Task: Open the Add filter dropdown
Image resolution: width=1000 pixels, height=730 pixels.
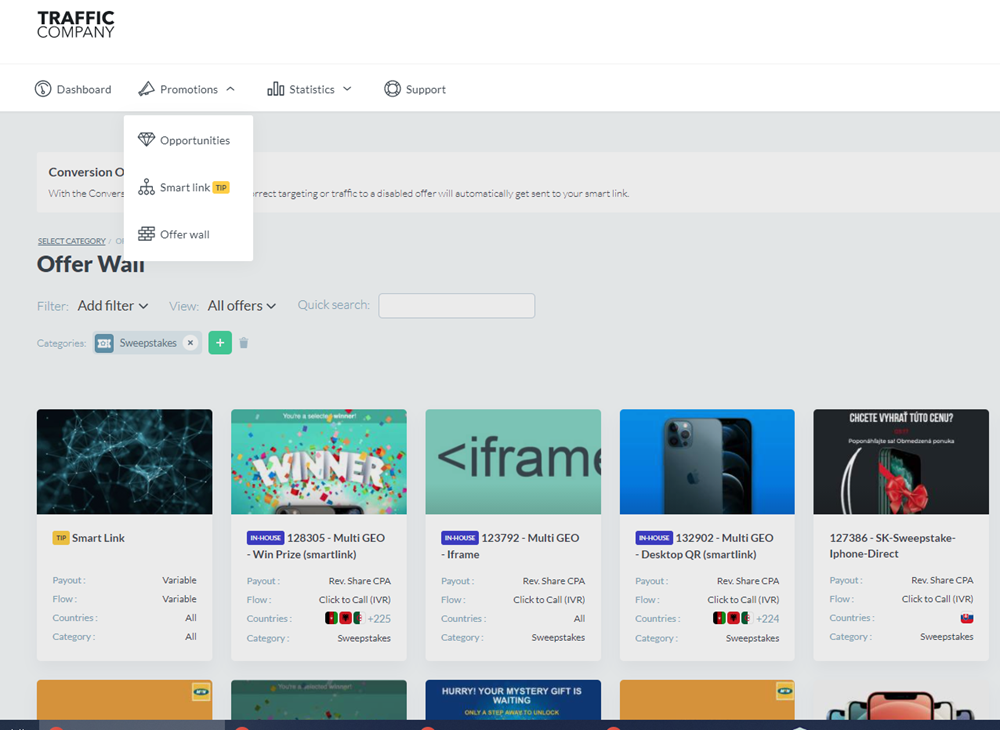Action: click(113, 306)
